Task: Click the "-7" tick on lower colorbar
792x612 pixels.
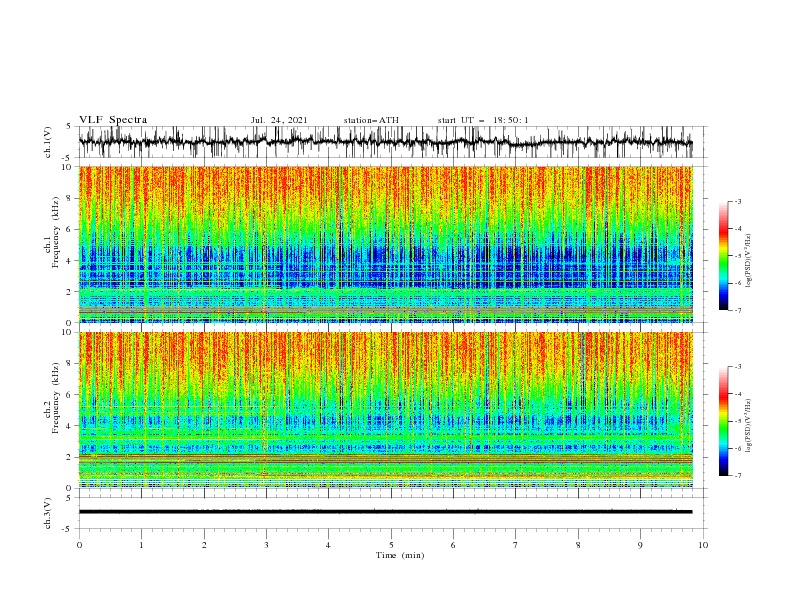Action: pos(737,476)
